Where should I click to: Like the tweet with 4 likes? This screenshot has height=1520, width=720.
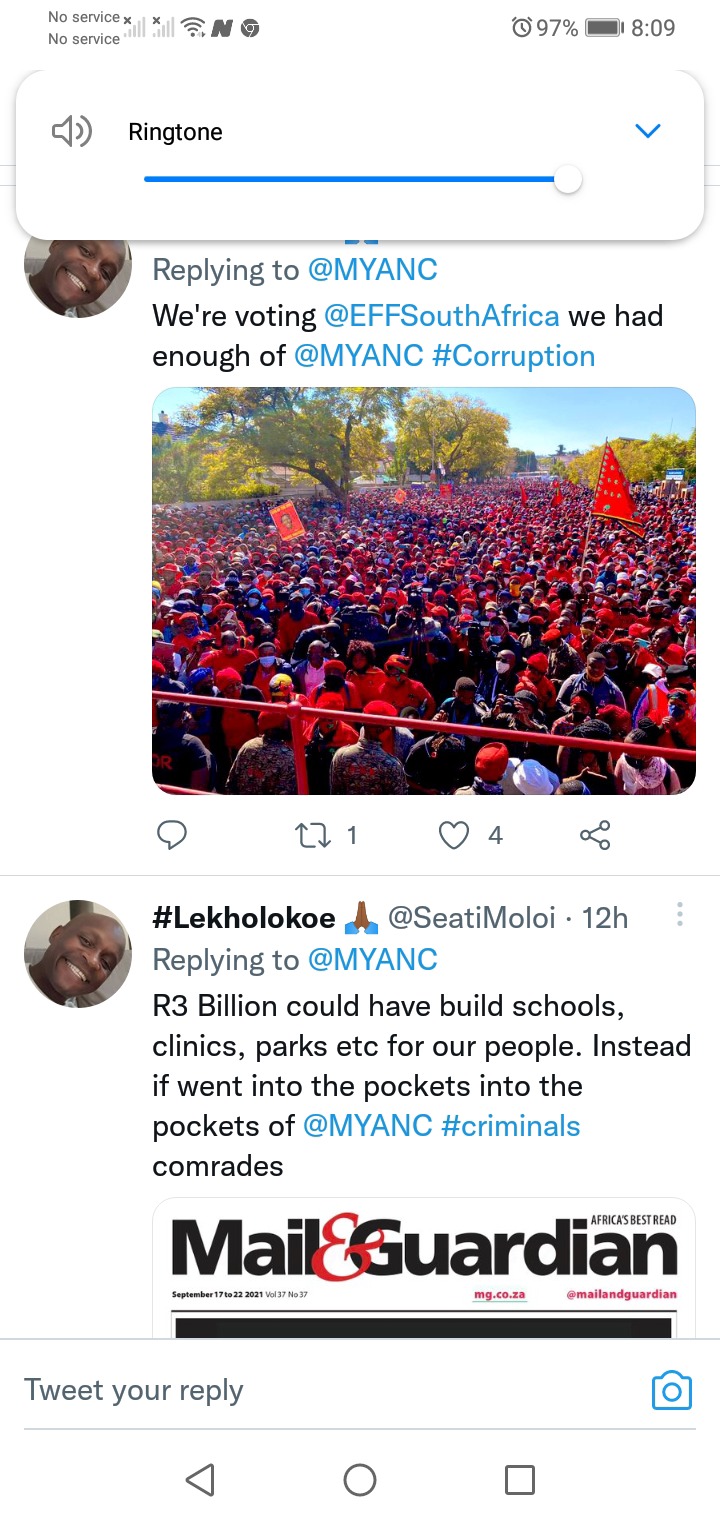(x=454, y=835)
